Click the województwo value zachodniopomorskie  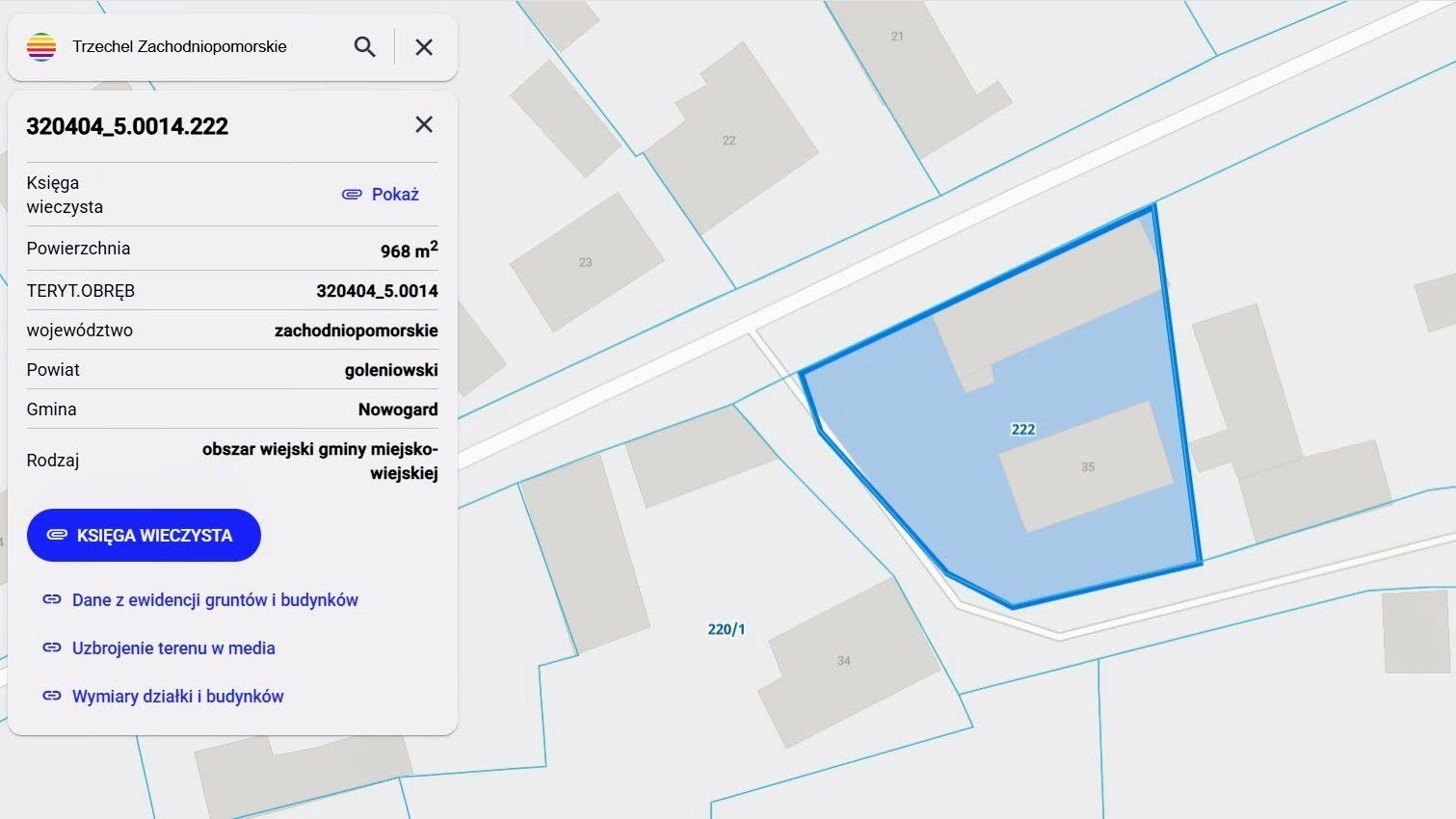[357, 330]
